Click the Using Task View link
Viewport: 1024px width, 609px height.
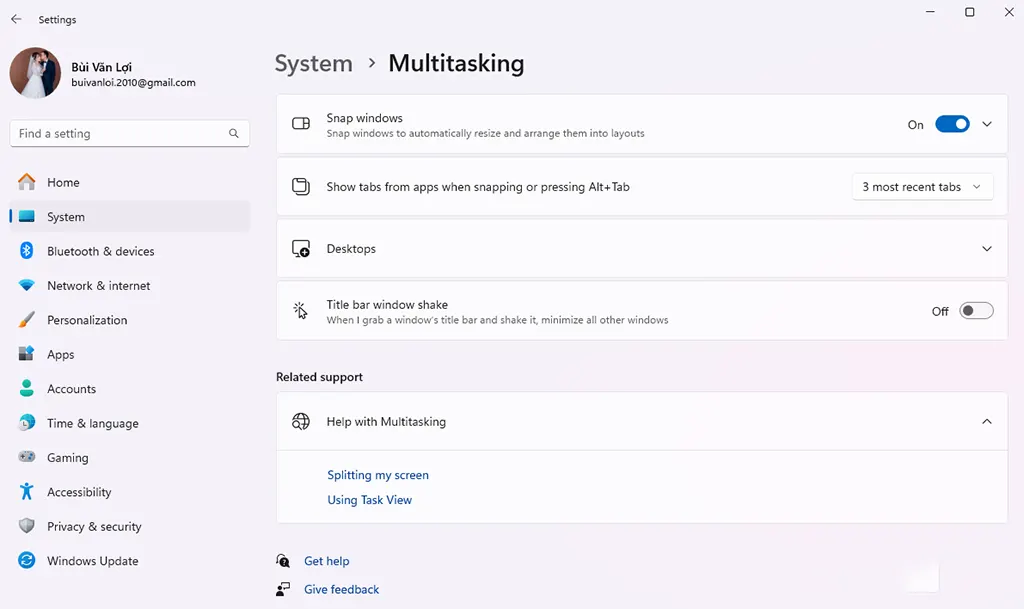[369, 500]
